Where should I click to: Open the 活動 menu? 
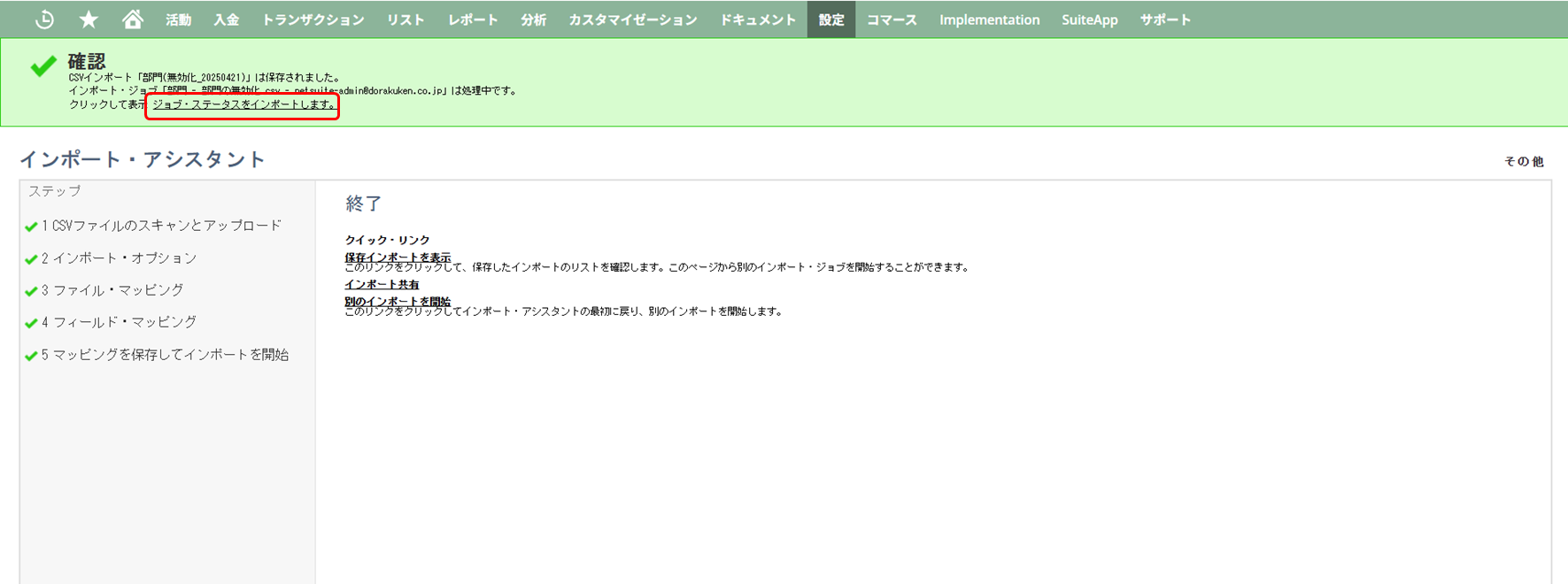179,19
